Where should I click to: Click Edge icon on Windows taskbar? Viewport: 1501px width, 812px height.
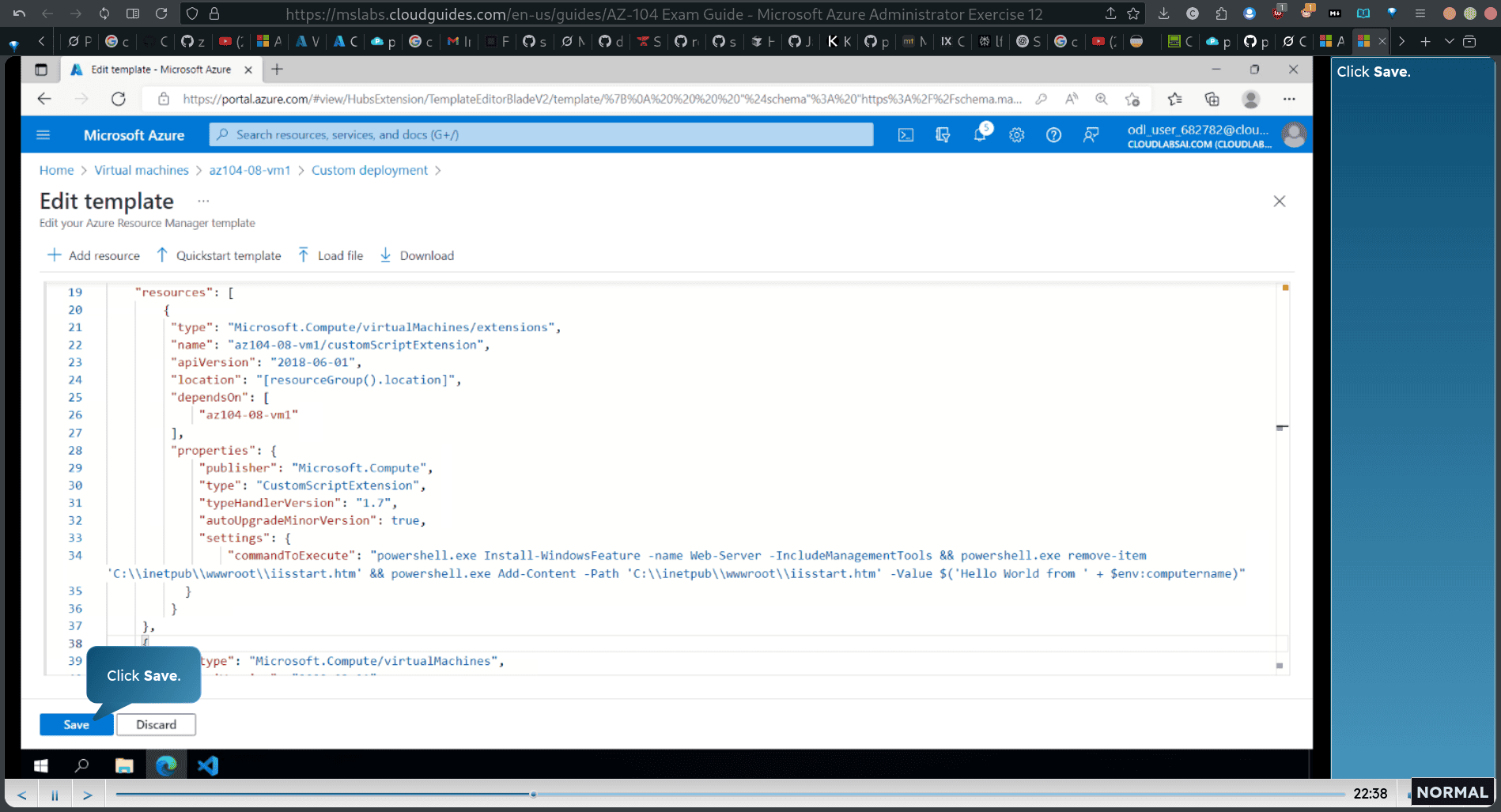166,765
